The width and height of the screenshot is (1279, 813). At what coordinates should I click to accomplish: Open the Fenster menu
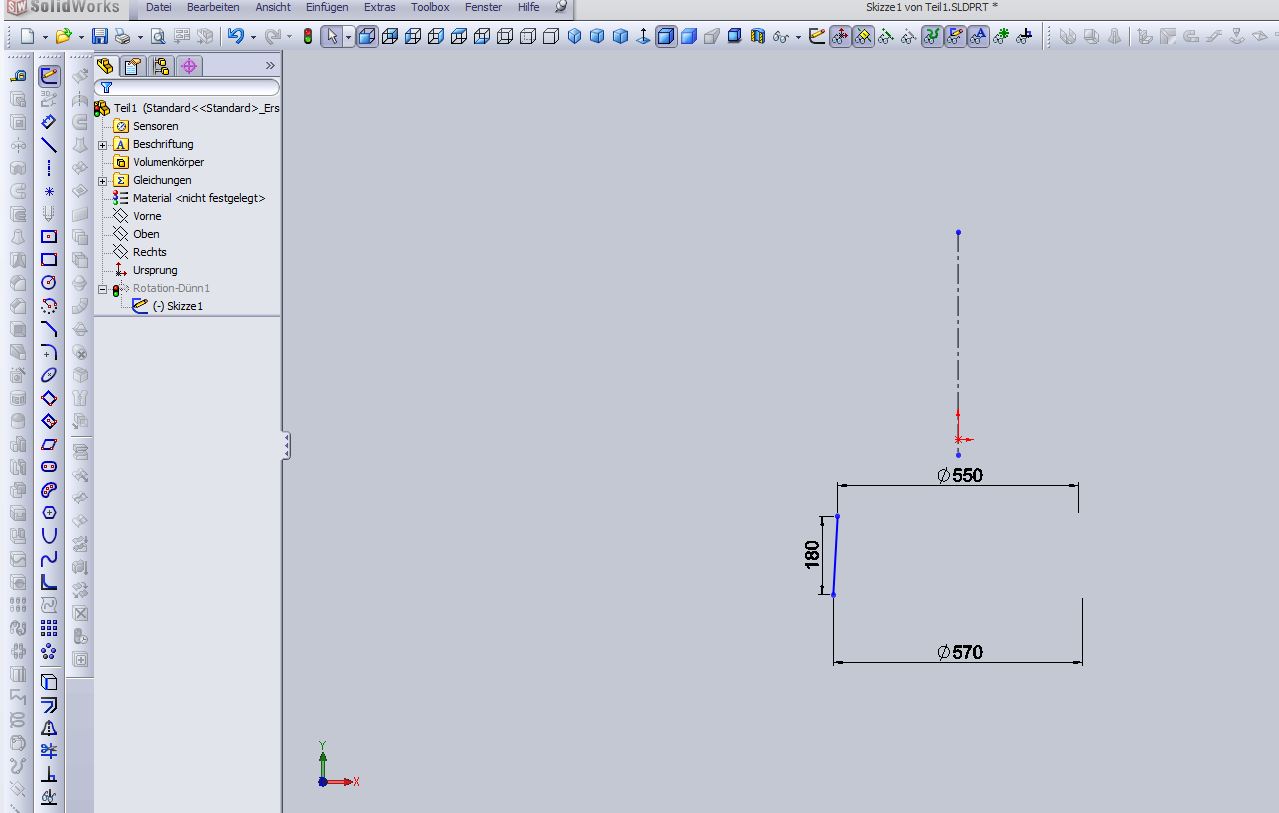(x=483, y=7)
